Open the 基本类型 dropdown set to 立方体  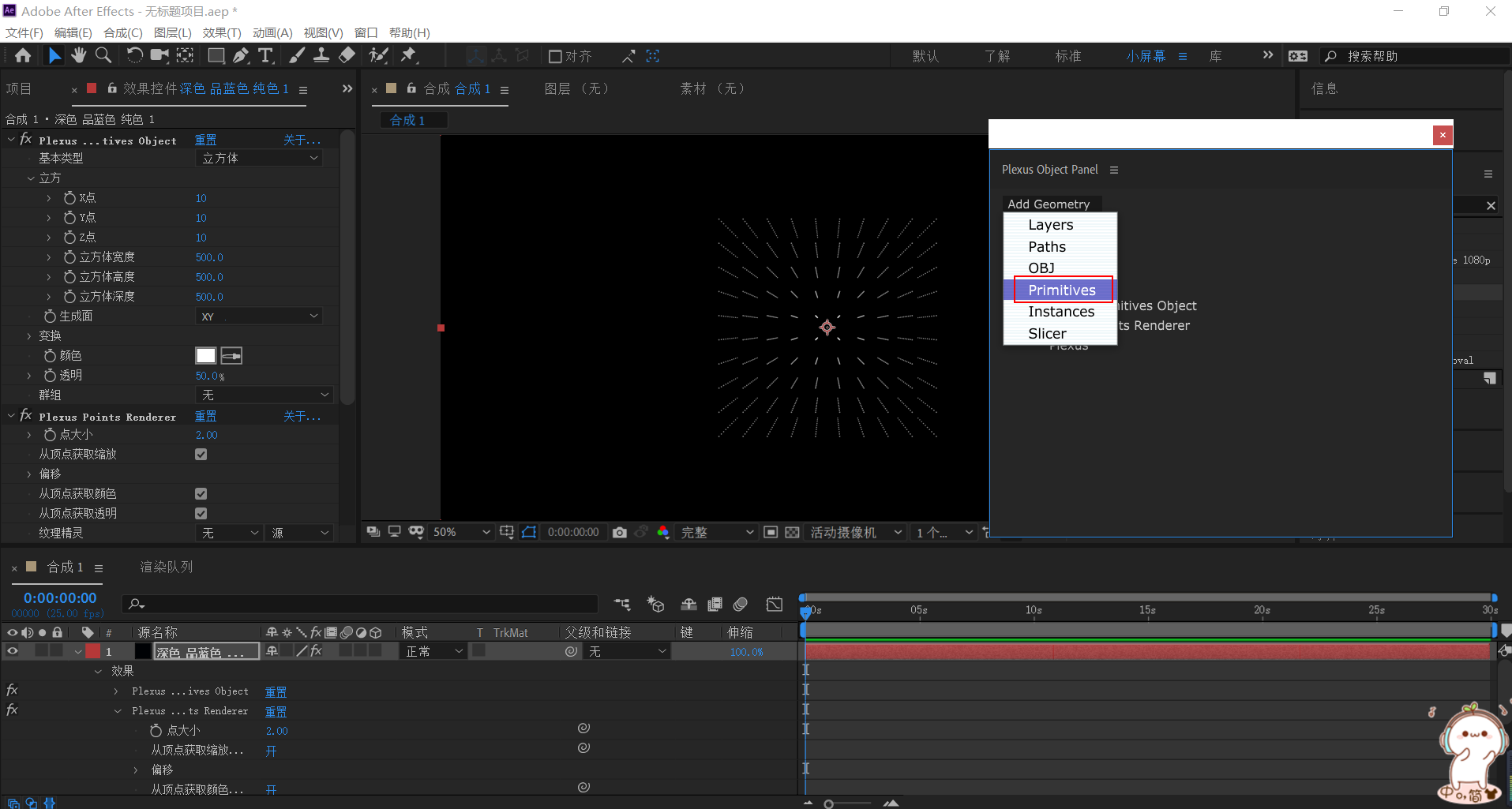click(258, 157)
